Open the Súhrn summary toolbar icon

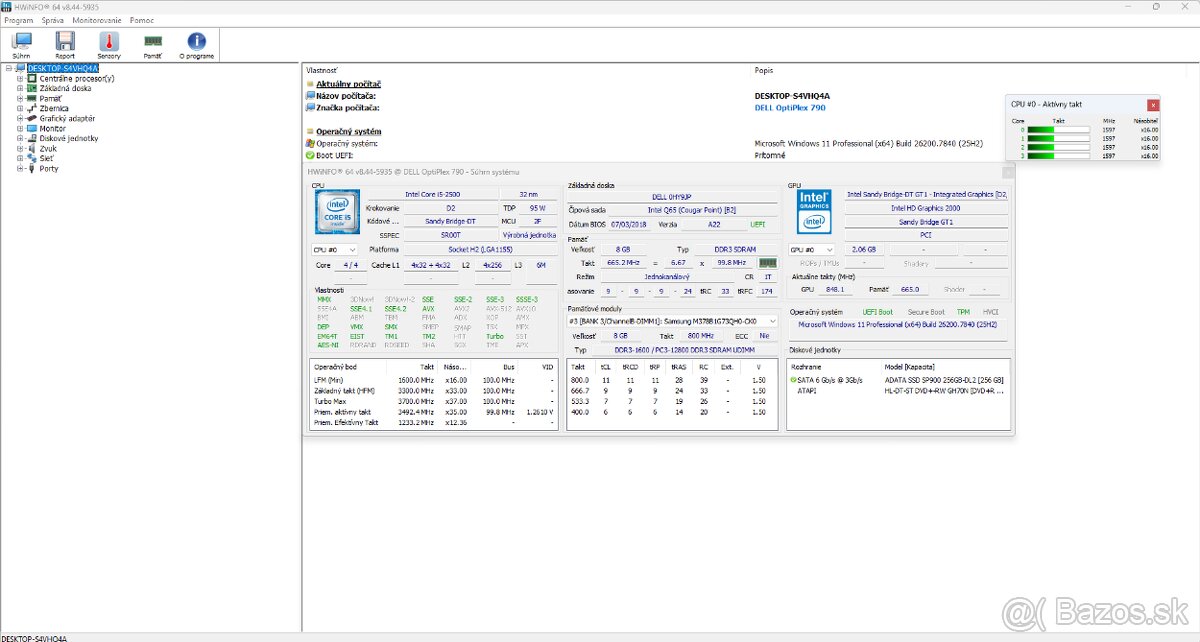click(x=21, y=42)
